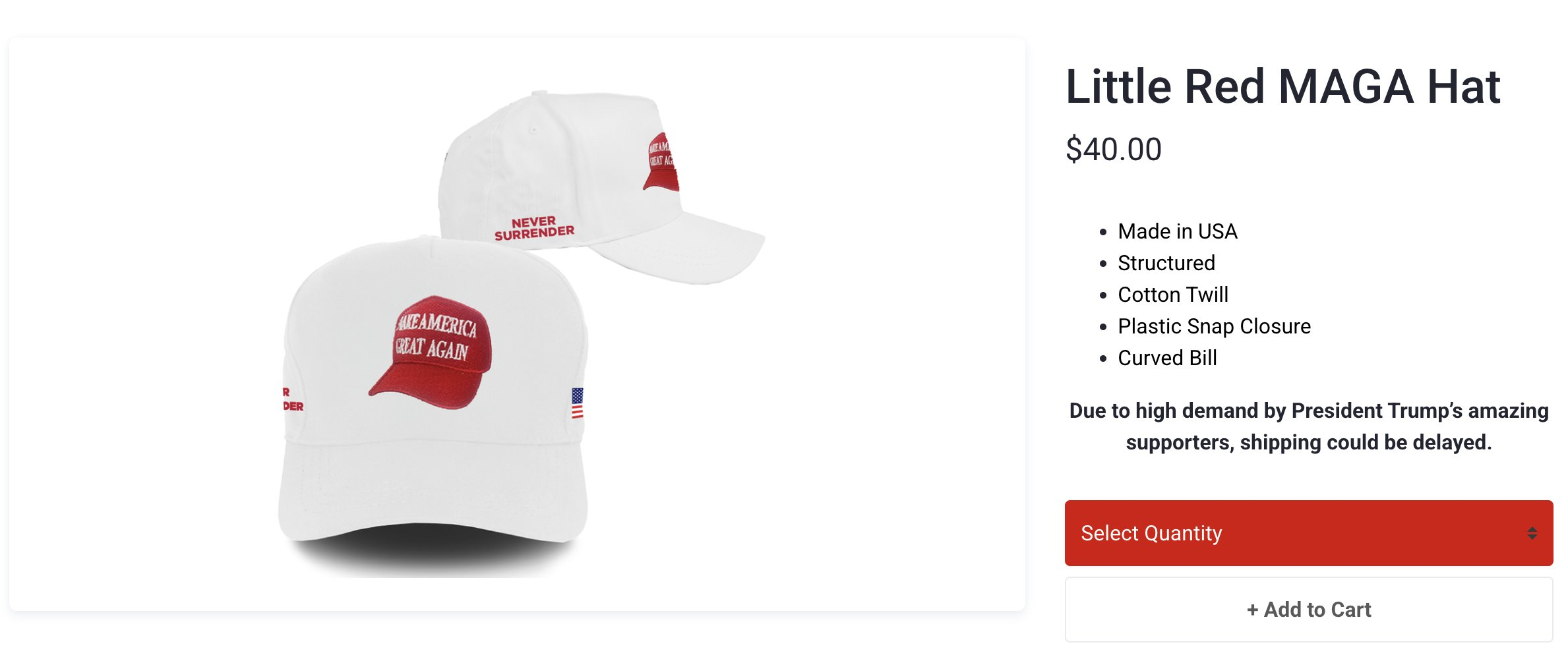Image resolution: width=1568 pixels, height=659 pixels.
Task: Click the Cotton Twill bullet item
Action: (x=1172, y=295)
